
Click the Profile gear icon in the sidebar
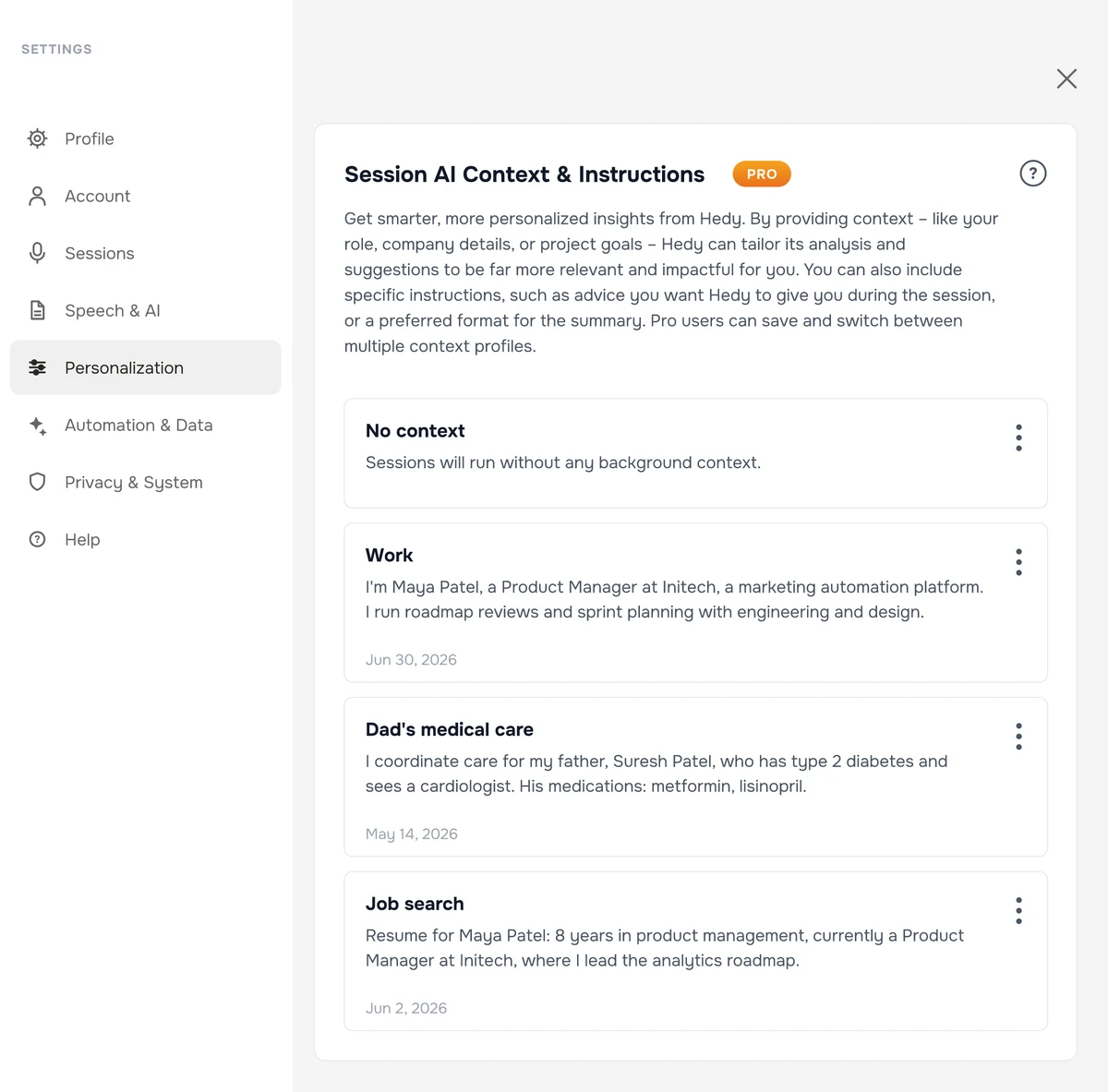pos(37,138)
